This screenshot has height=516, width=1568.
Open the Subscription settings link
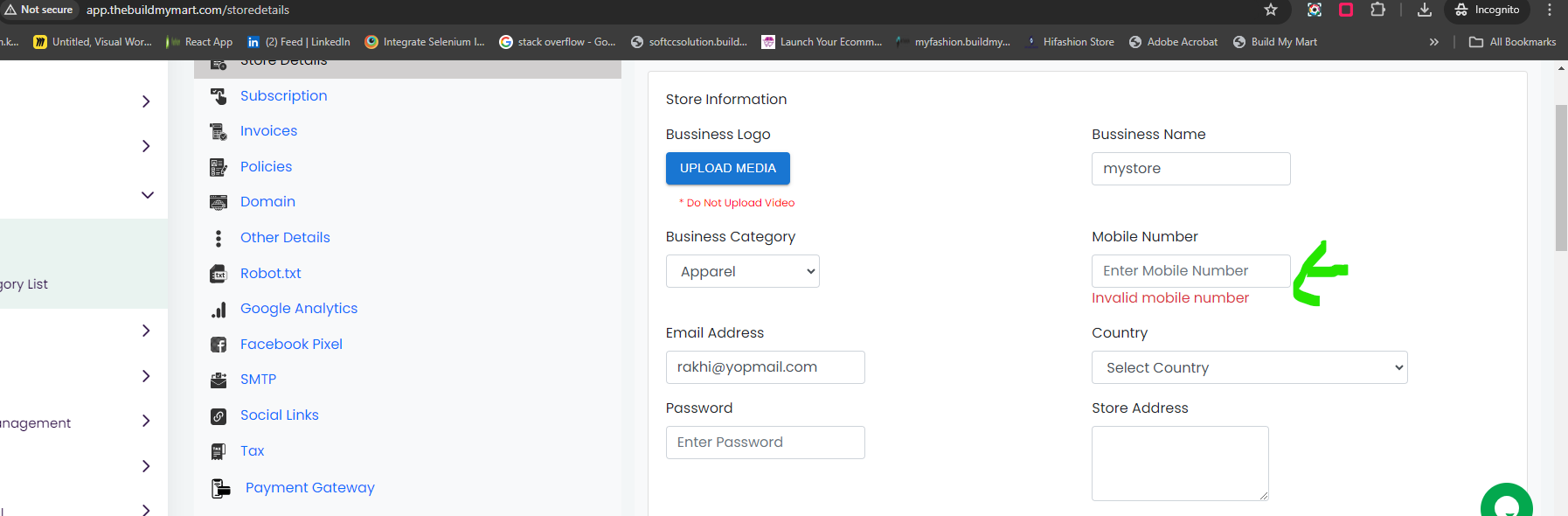point(284,96)
